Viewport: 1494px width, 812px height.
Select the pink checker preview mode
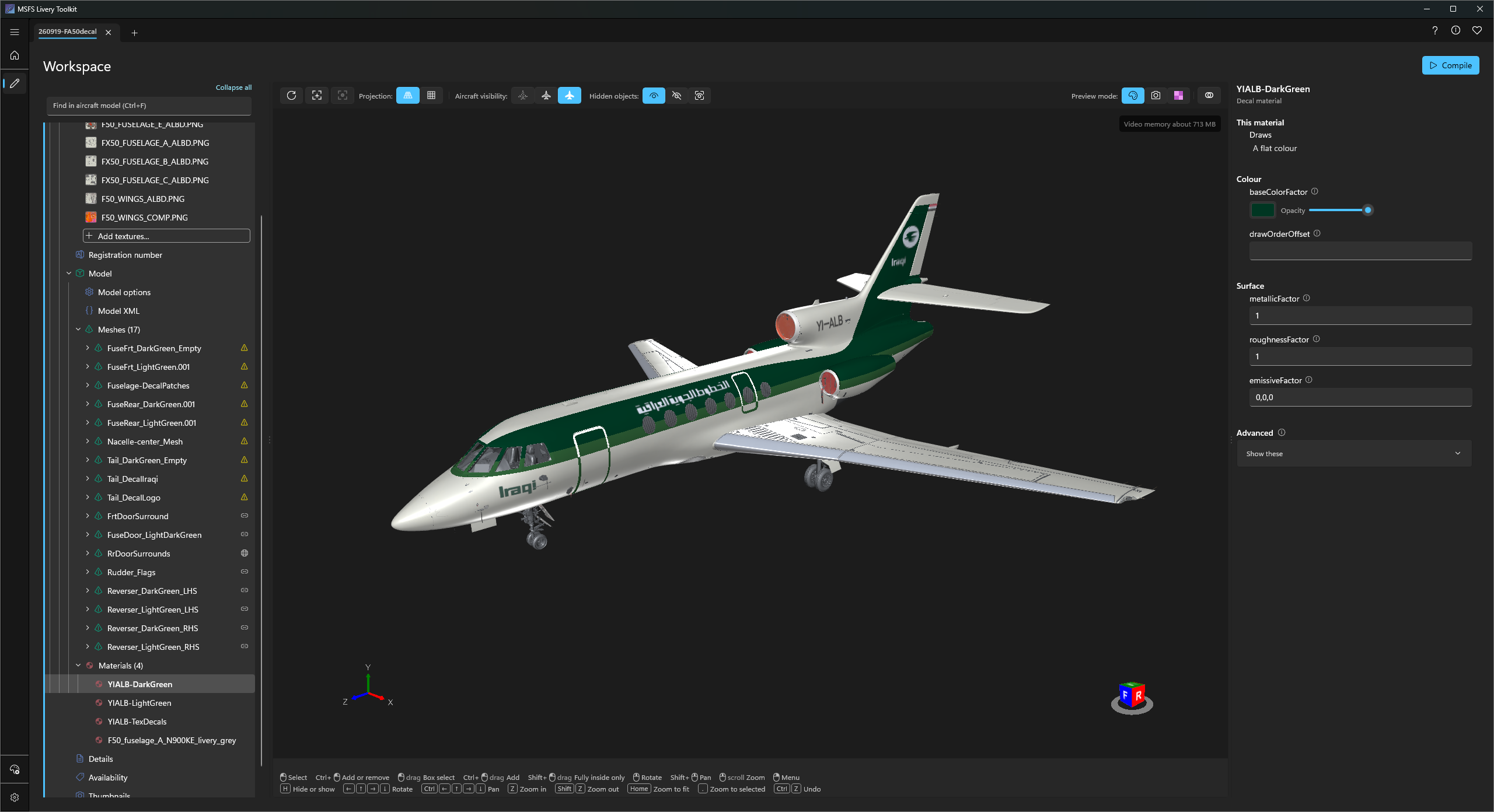(x=1179, y=96)
